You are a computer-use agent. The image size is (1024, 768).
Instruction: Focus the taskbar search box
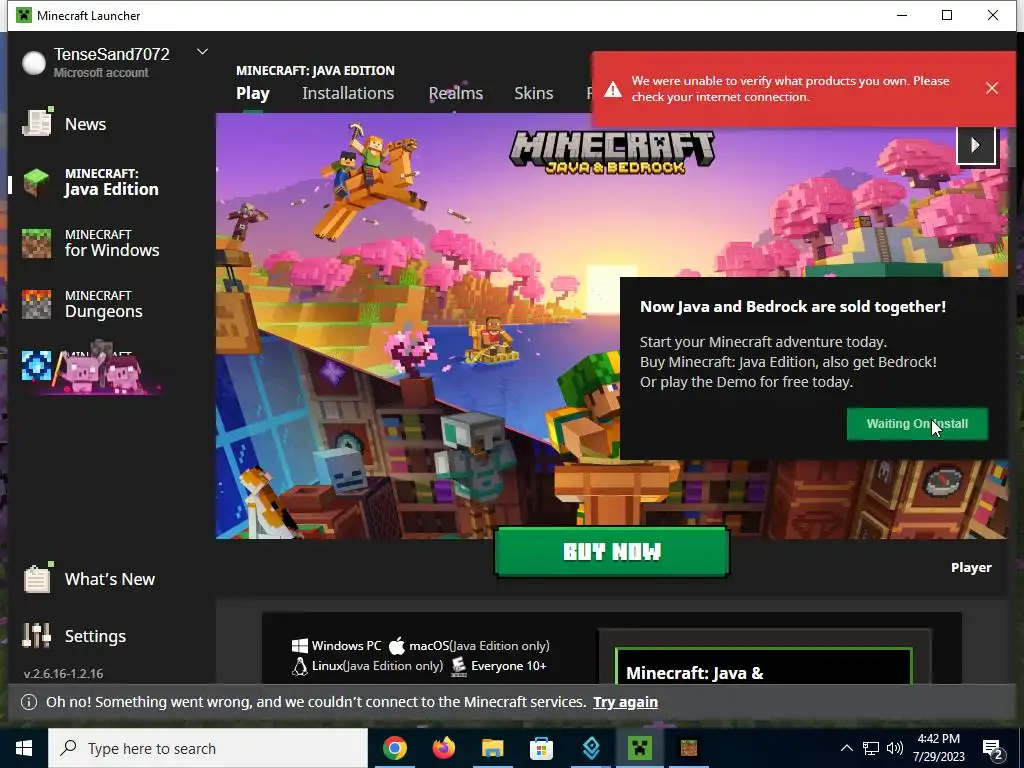[208, 748]
